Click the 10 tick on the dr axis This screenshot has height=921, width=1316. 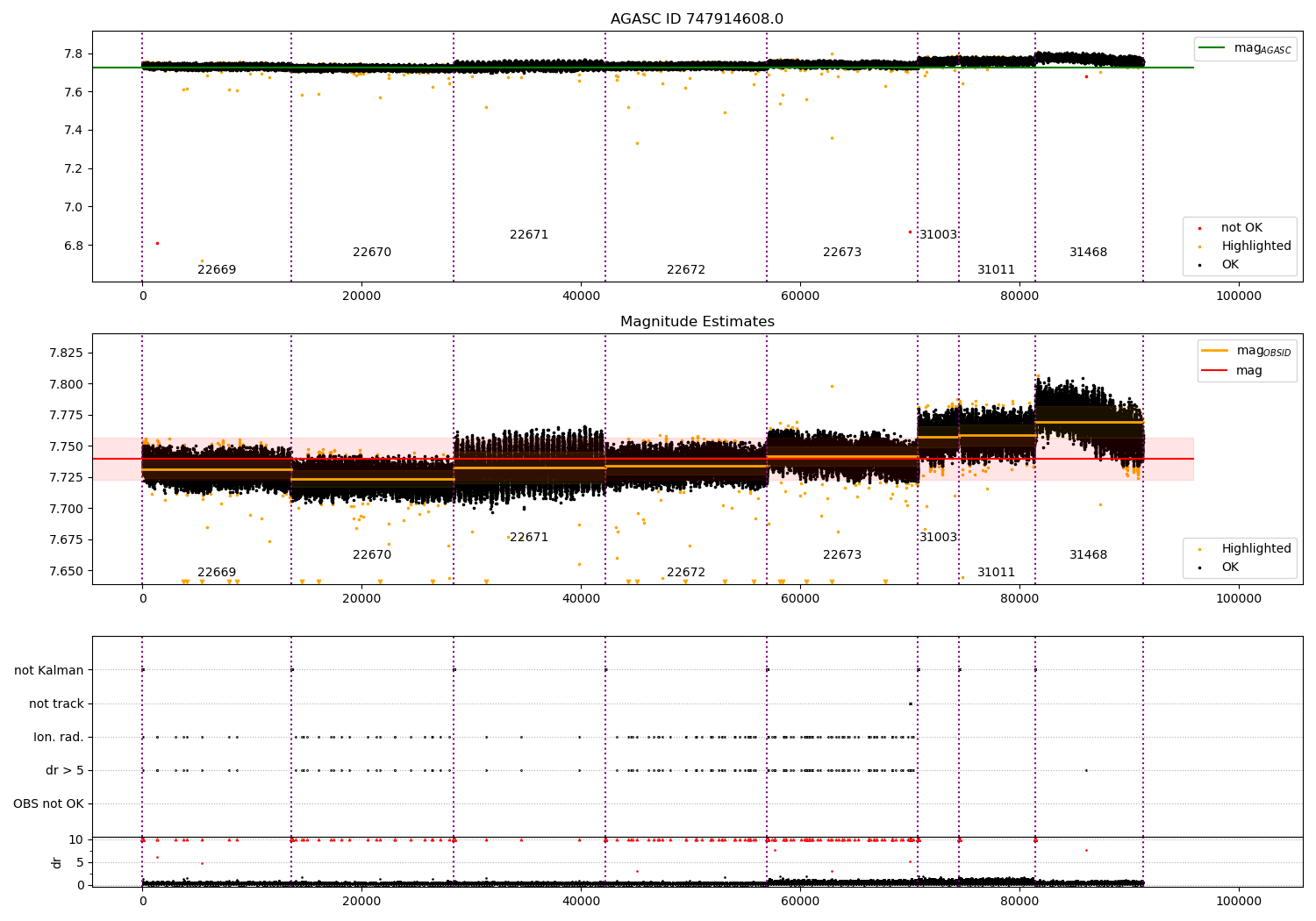click(x=76, y=839)
